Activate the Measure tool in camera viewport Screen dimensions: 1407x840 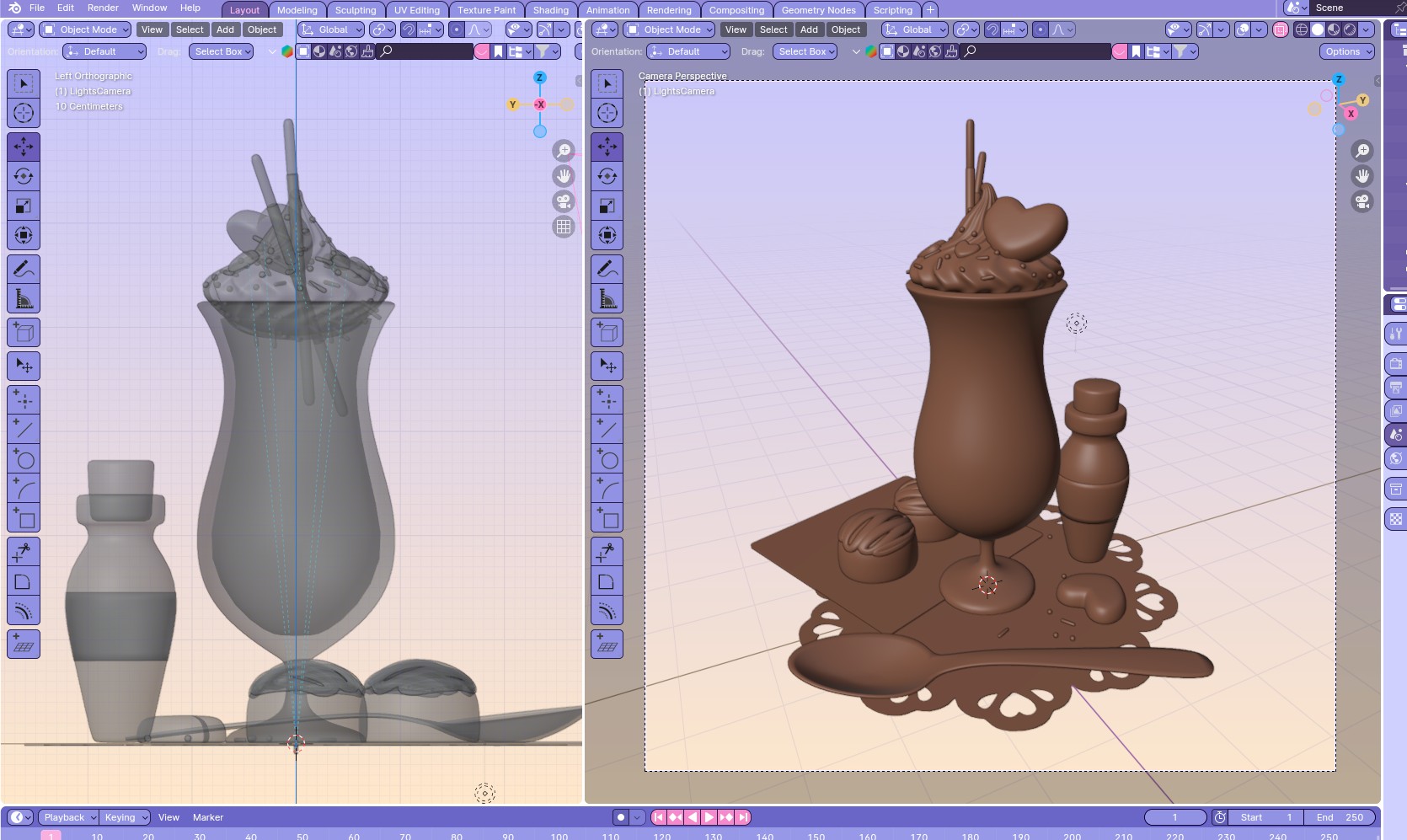pyautogui.click(x=607, y=298)
